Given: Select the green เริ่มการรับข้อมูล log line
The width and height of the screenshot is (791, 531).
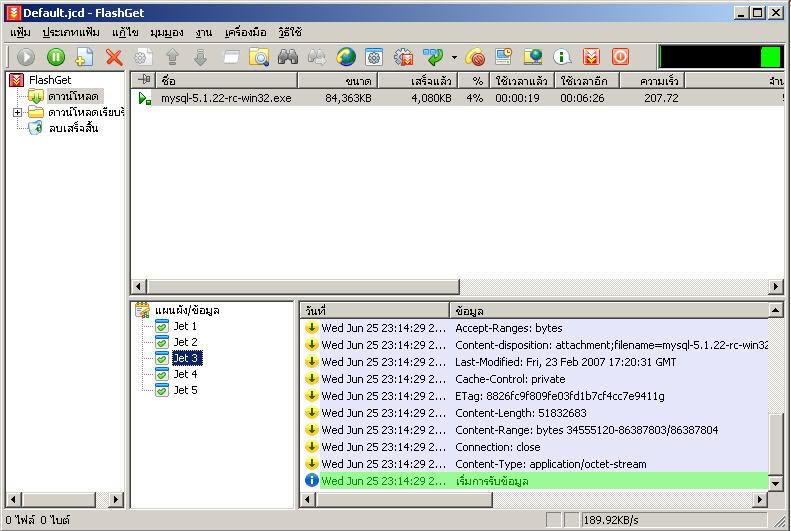Looking at the screenshot, I should point(536,481).
